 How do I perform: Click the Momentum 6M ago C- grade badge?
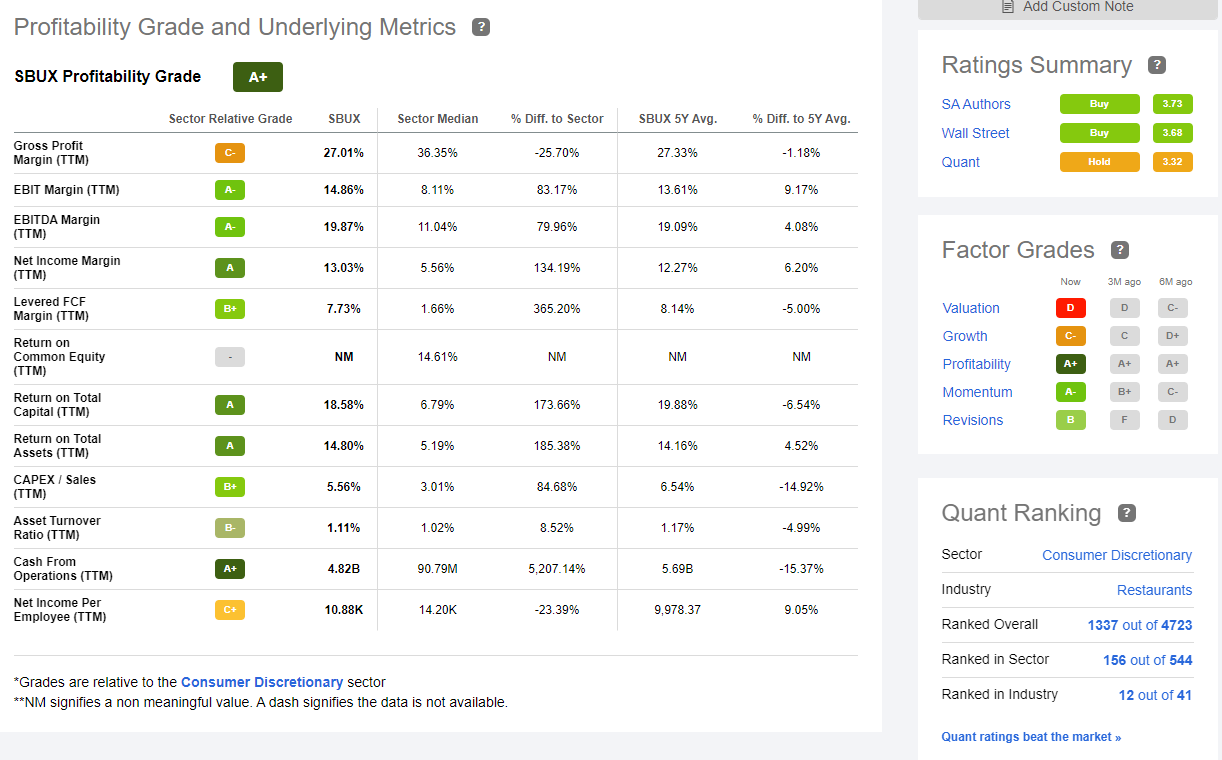1173,392
